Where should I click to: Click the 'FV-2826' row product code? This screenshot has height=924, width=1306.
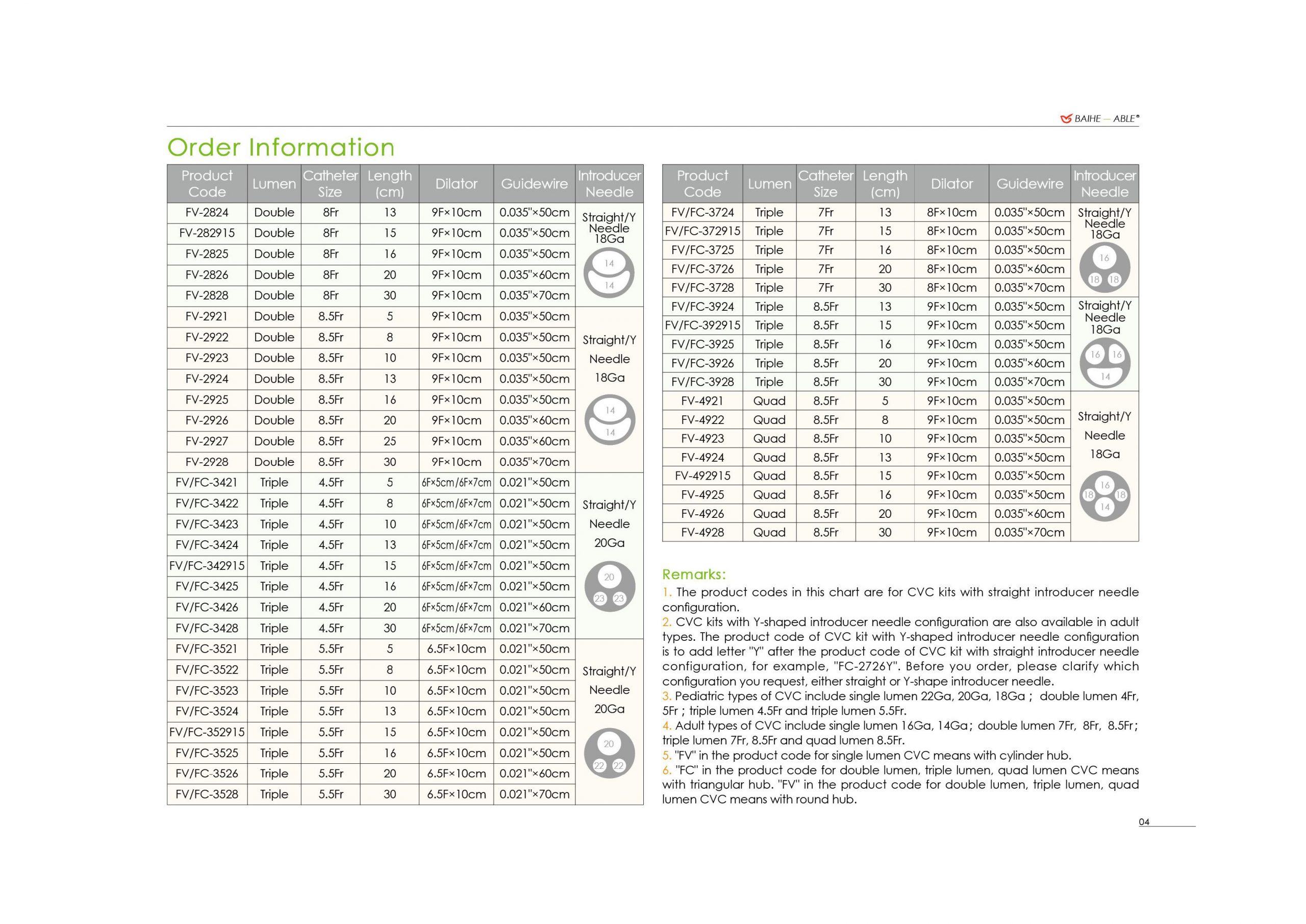pos(207,275)
